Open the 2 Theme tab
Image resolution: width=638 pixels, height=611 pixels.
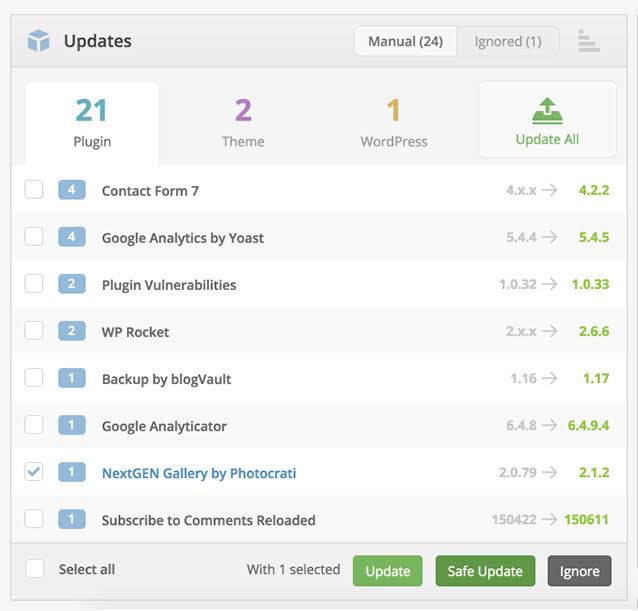click(x=243, y=123)
